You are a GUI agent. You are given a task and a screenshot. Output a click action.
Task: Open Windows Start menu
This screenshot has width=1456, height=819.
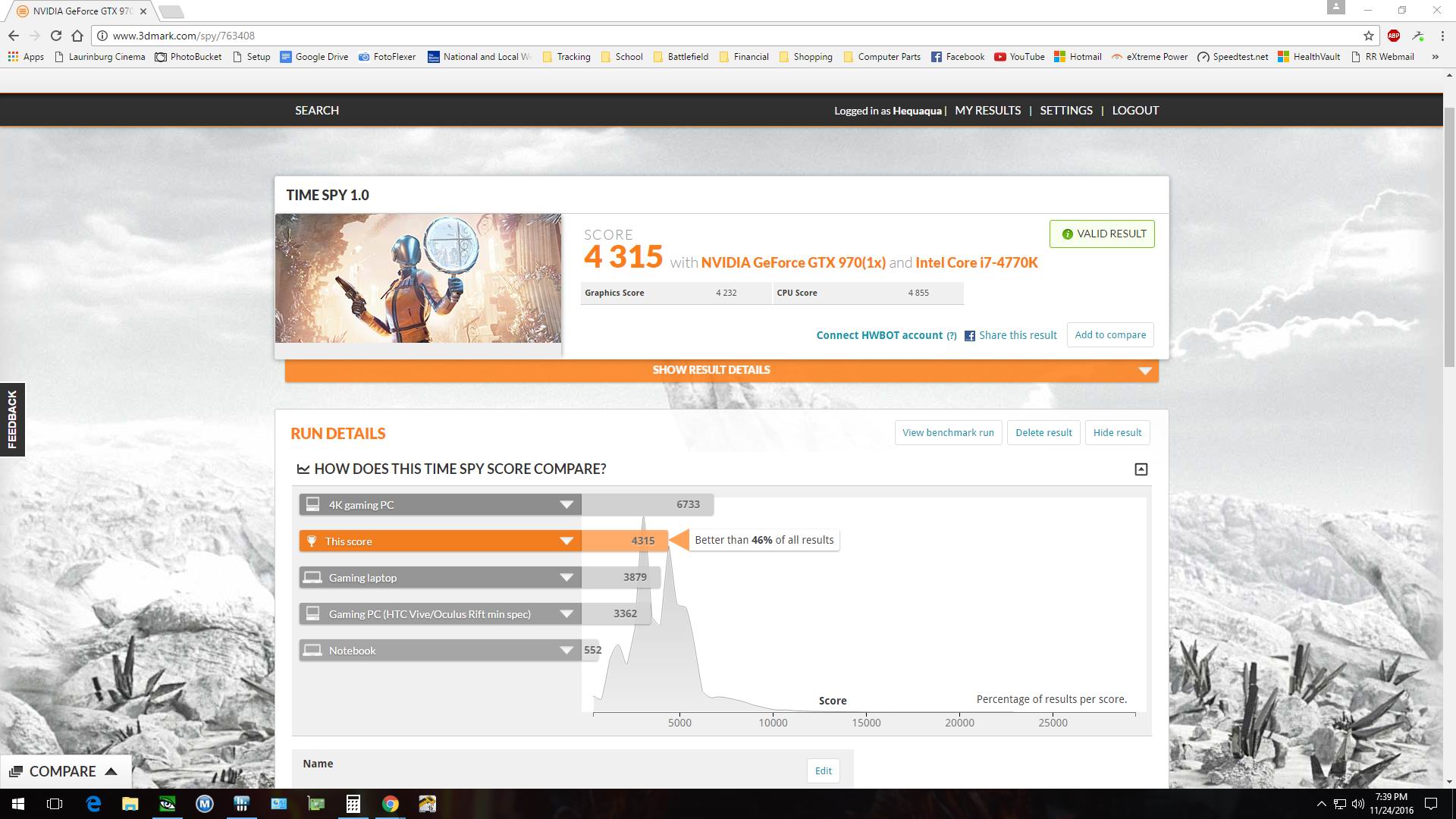17,804
